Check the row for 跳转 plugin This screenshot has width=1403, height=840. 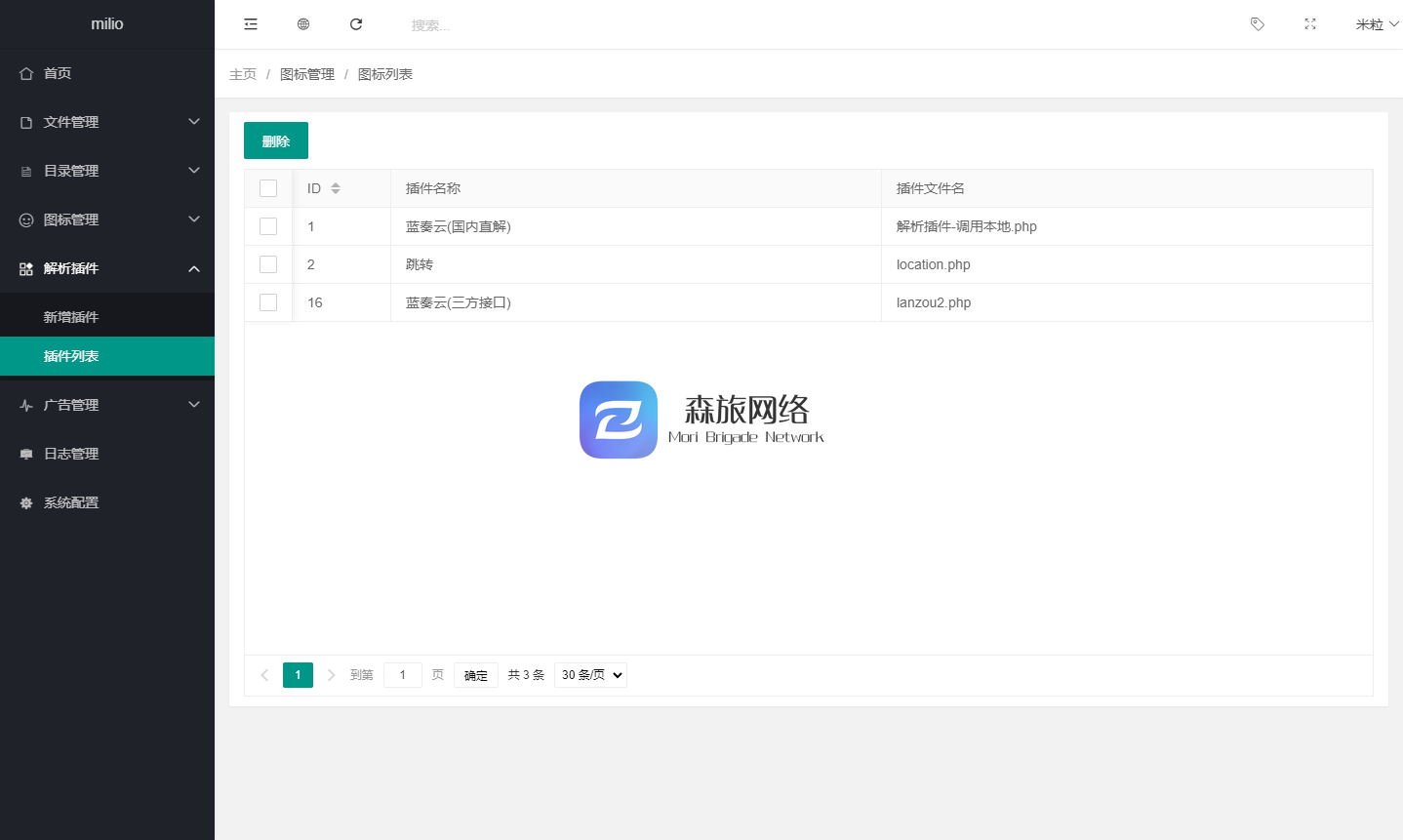tap(268, 264)
